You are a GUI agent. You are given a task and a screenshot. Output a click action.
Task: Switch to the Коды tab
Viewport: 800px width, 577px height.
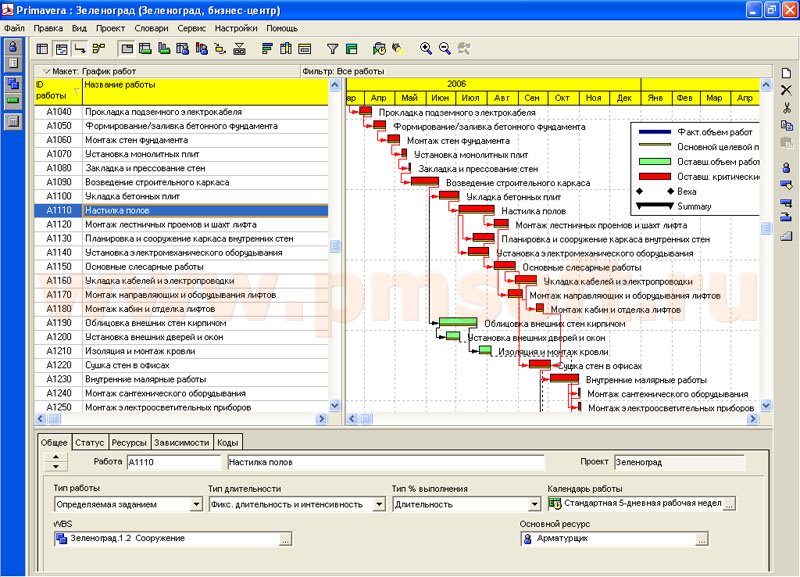(227, 443)
